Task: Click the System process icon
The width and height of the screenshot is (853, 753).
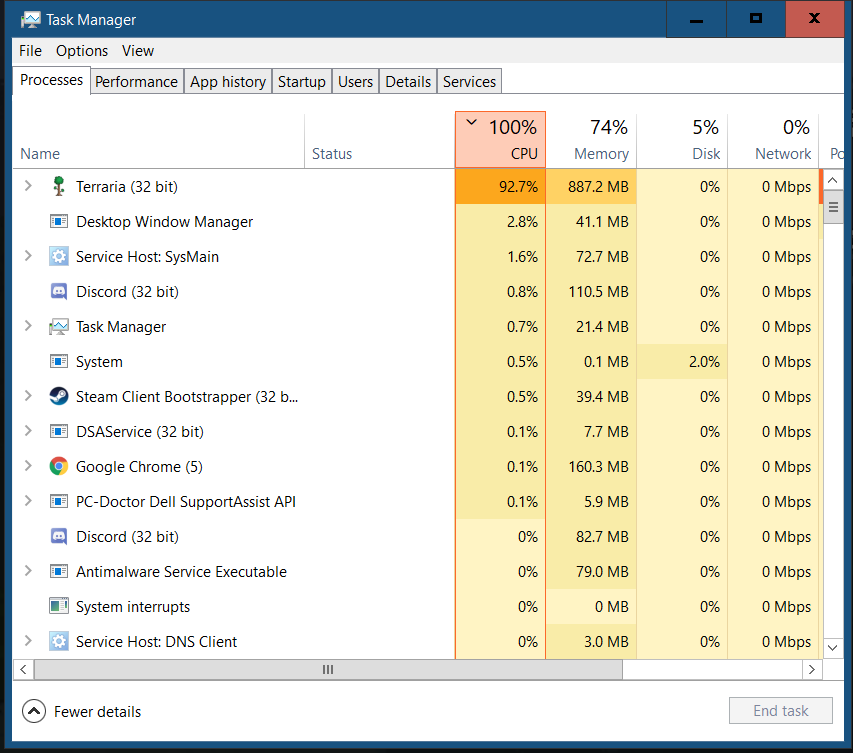Action: point(59,361)
